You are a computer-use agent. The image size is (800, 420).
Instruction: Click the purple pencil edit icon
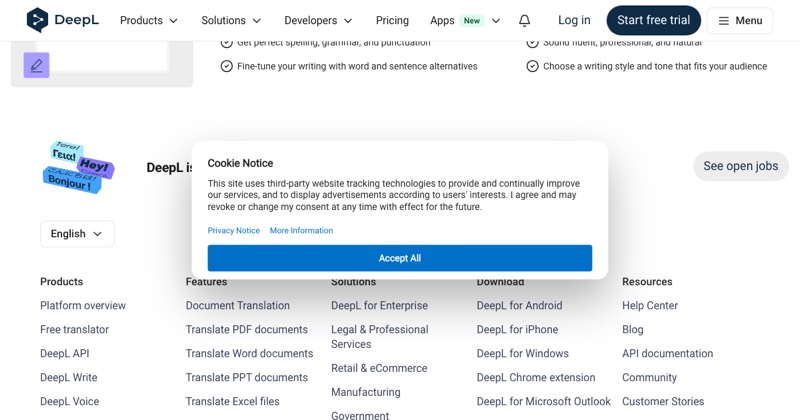point(36,65)
